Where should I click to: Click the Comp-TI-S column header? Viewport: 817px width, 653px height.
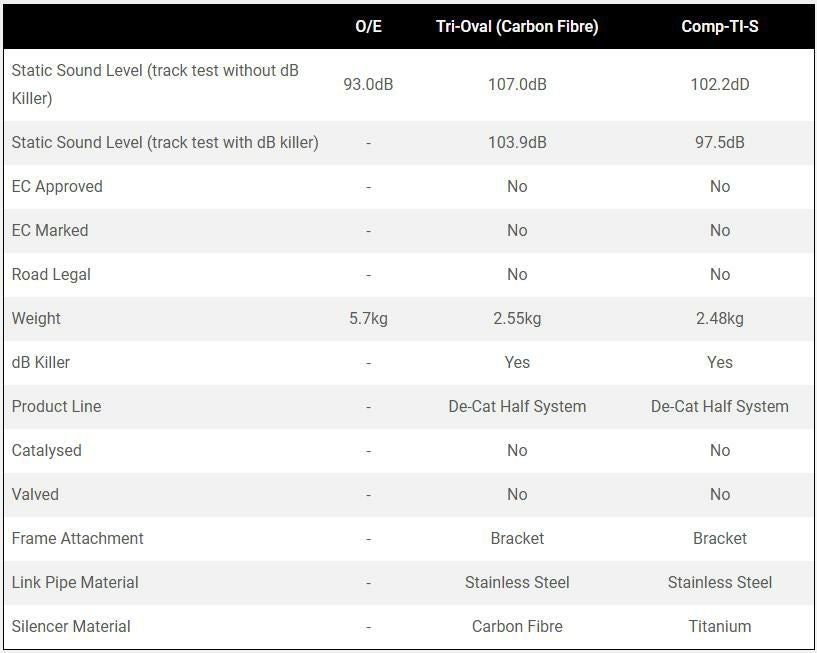tap(720, 26)
